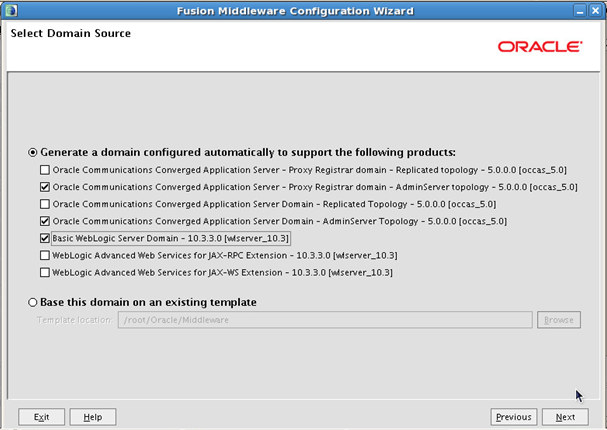Click the Oracle logo
This screenshot has width=607, height=430.
click(x=539, y=46)
